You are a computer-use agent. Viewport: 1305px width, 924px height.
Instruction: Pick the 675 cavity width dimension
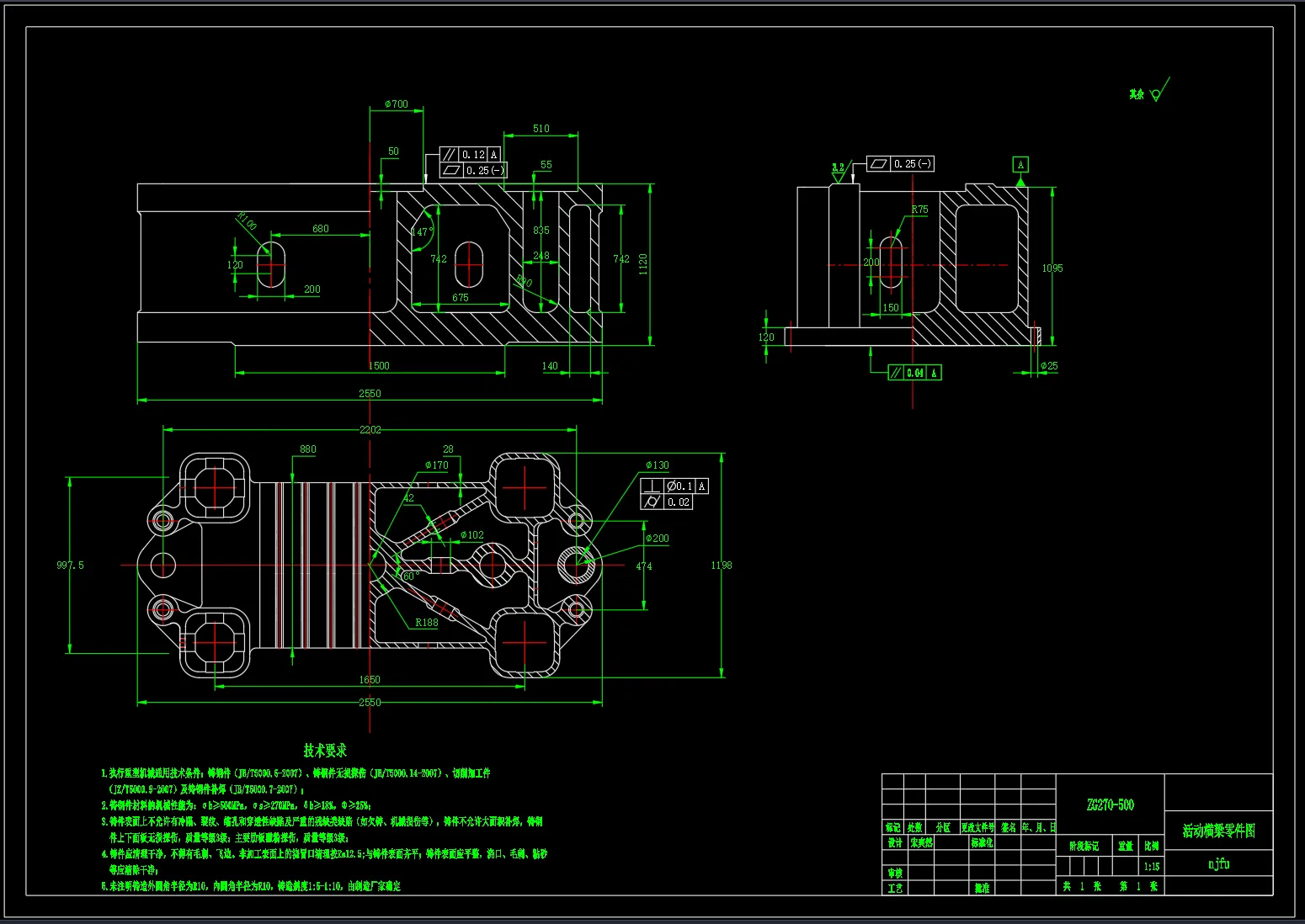[461, 298]
